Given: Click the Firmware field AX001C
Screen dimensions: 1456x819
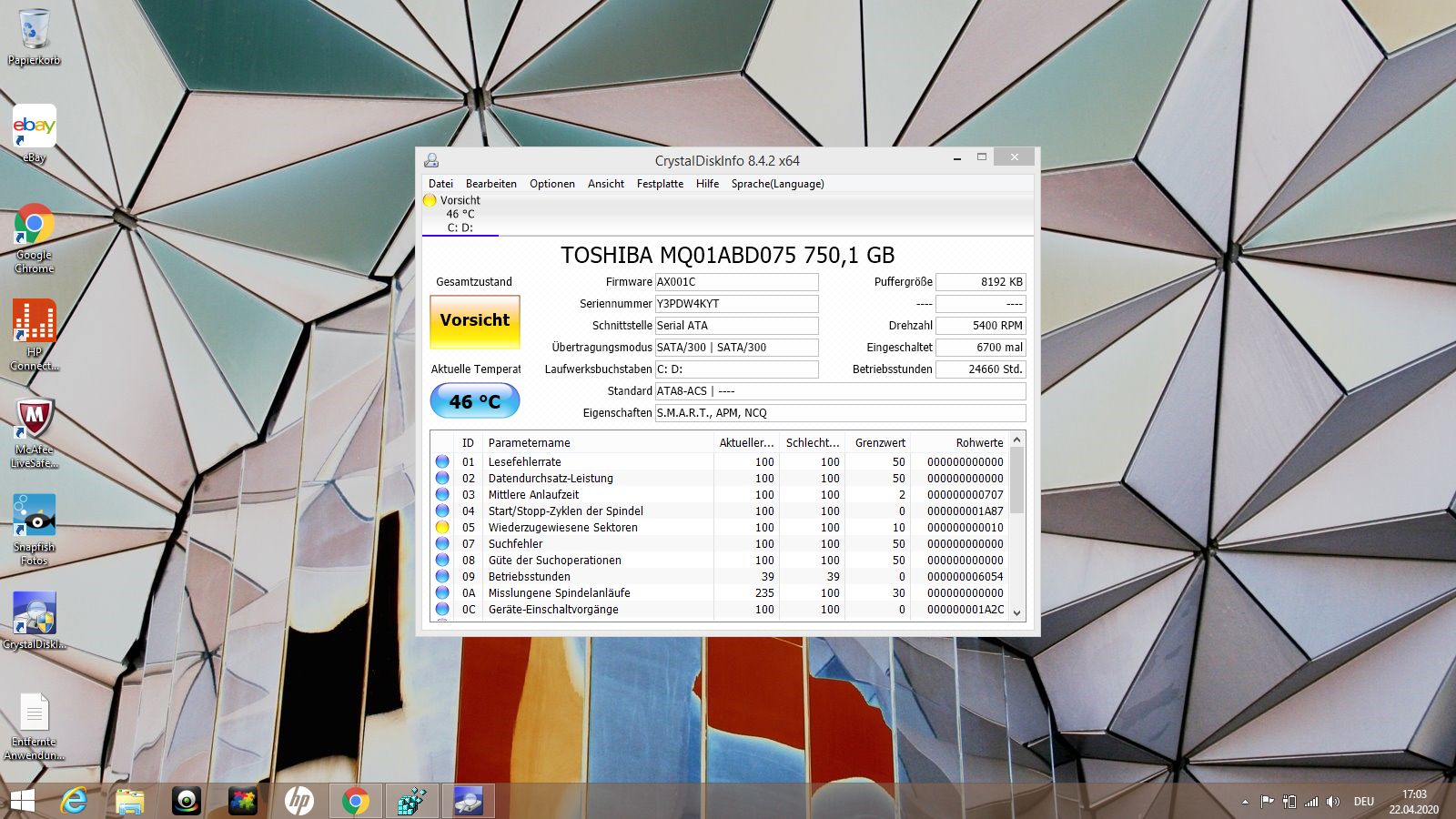Looking at the screenshot, I should tap(736, 282).
